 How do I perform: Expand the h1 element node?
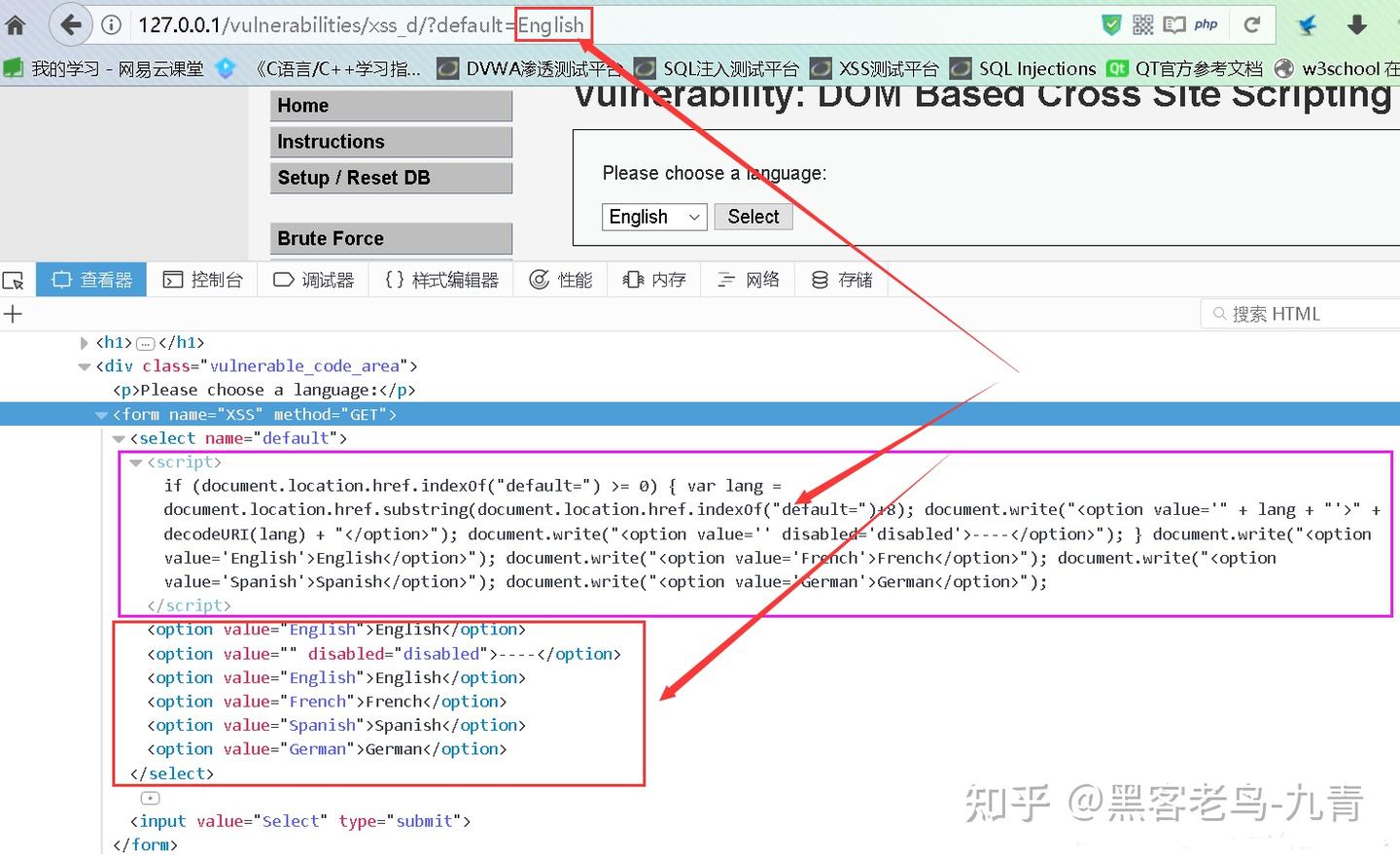click(x=84, y=343)
